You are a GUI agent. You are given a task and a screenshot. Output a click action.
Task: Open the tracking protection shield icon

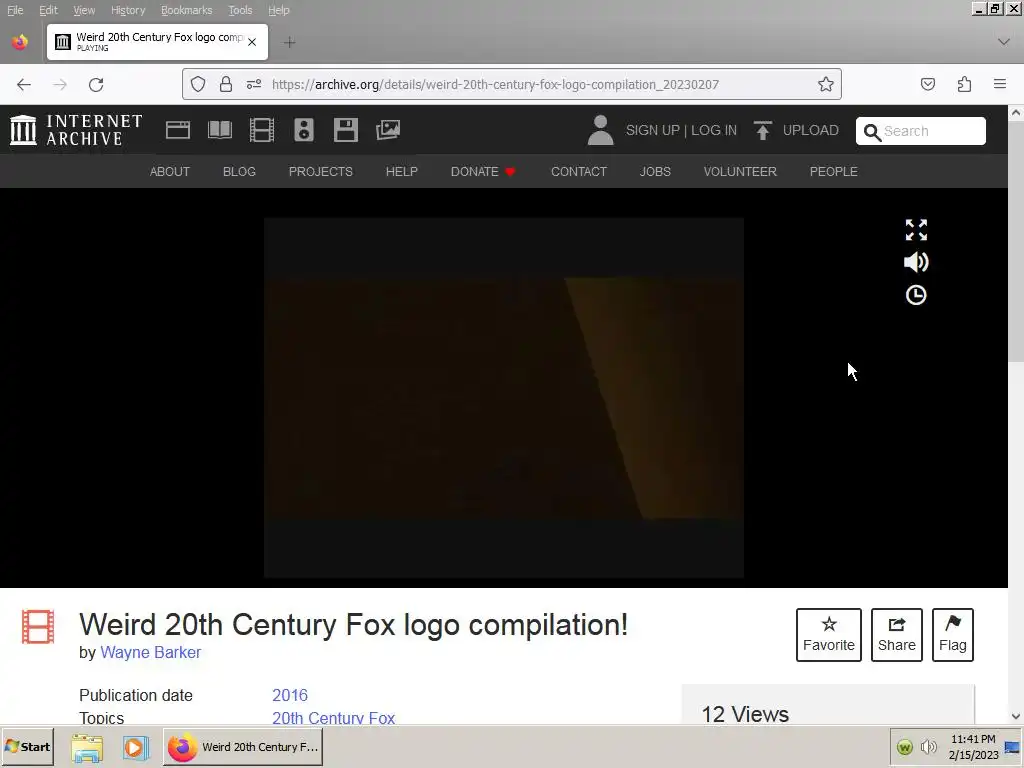[198, 84]
